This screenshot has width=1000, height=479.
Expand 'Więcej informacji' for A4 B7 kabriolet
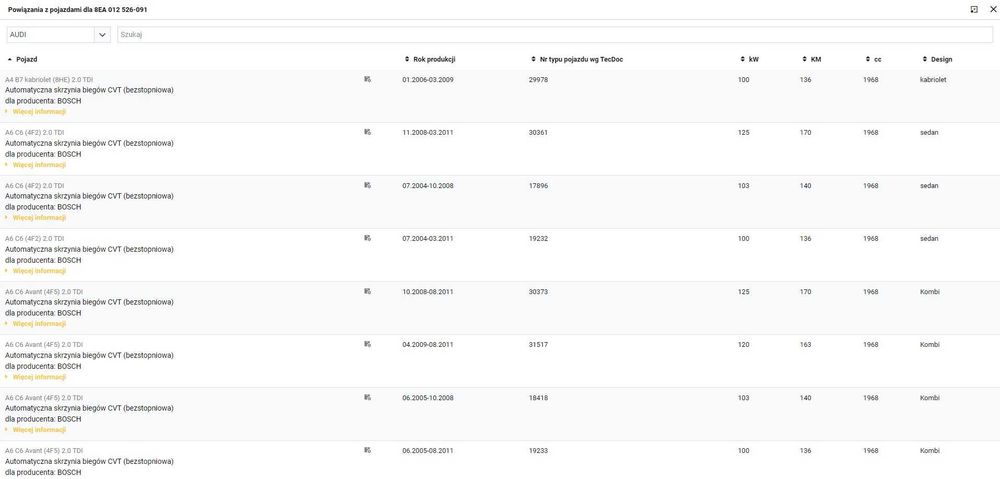[38, 112]
